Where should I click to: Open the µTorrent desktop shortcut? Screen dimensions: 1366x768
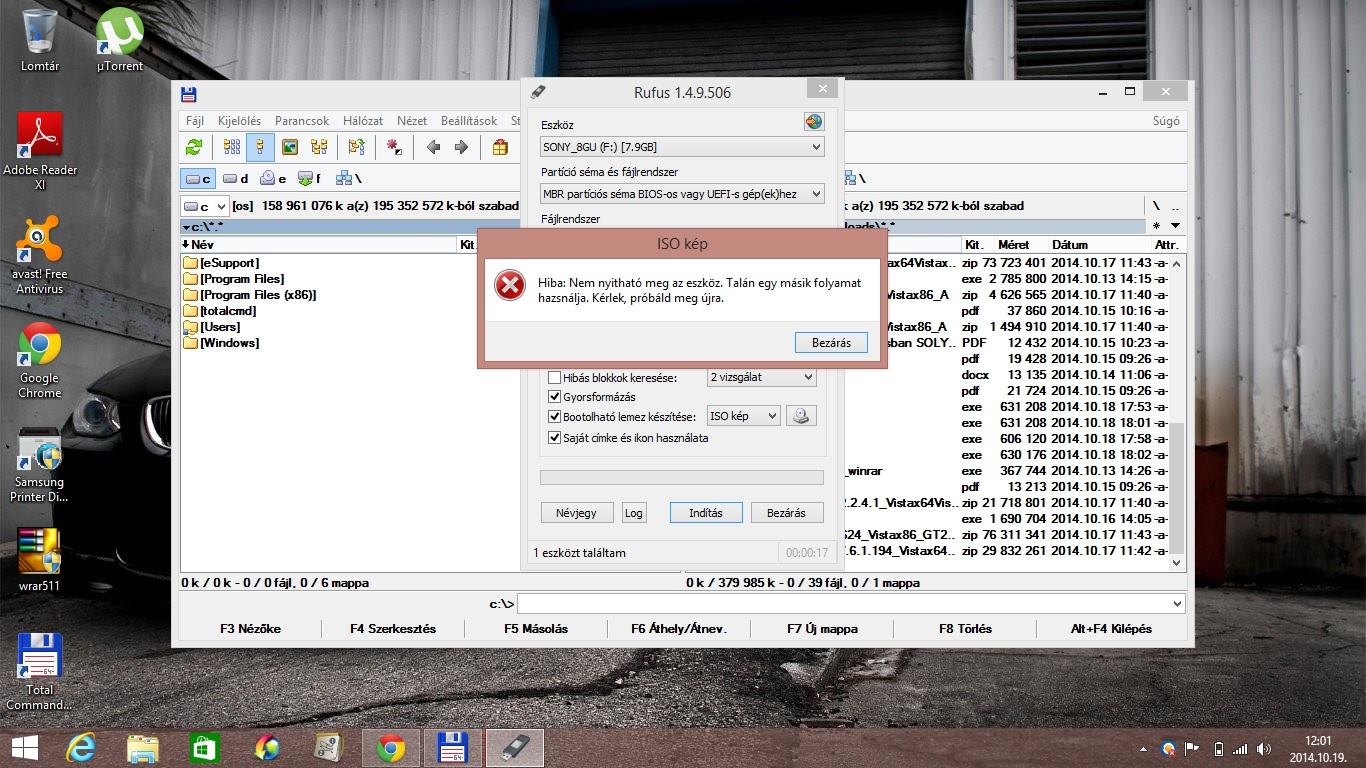[x=120, y=41]
